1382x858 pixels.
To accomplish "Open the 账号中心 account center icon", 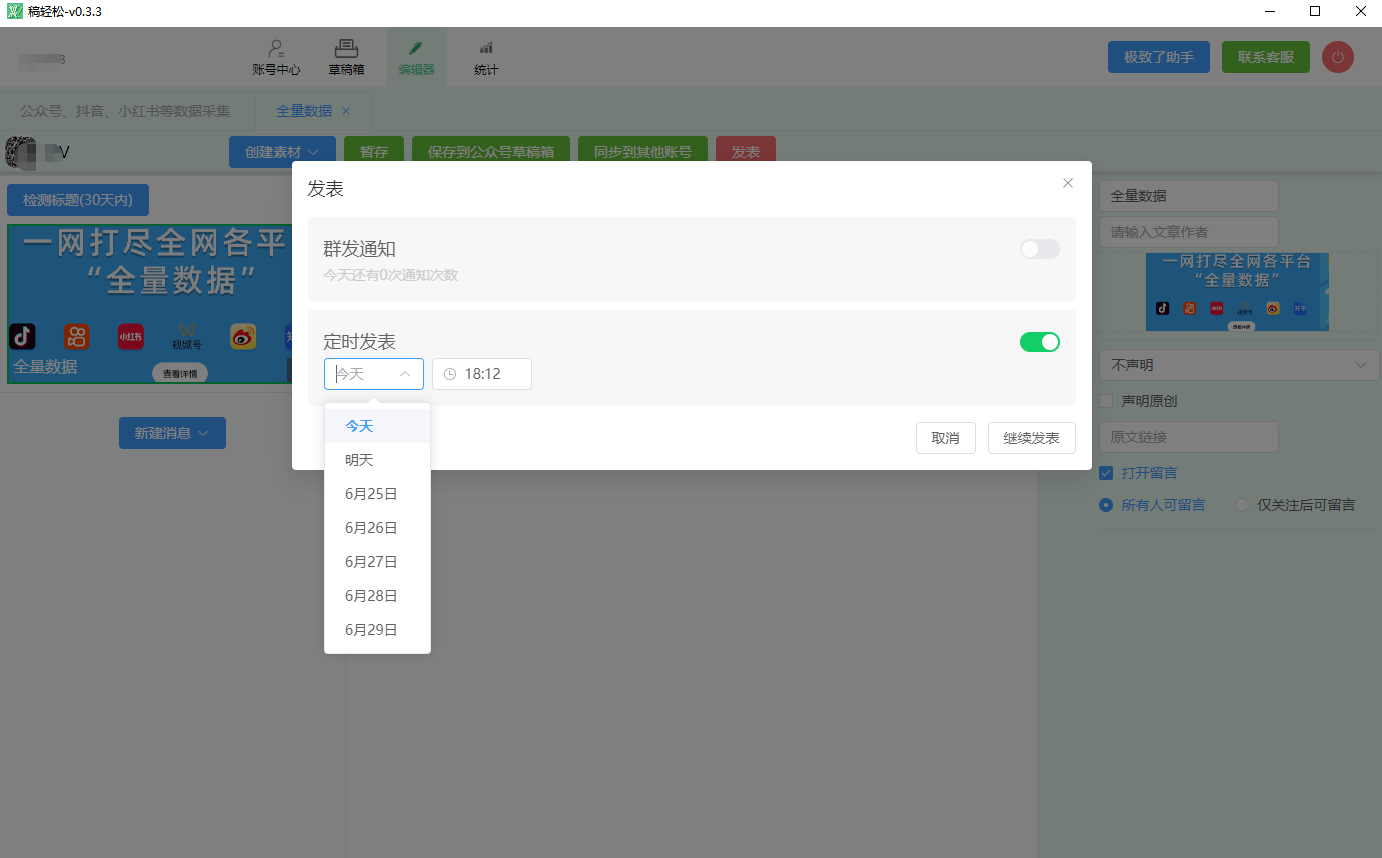I will pyautogui.click(x=276, y=48).
